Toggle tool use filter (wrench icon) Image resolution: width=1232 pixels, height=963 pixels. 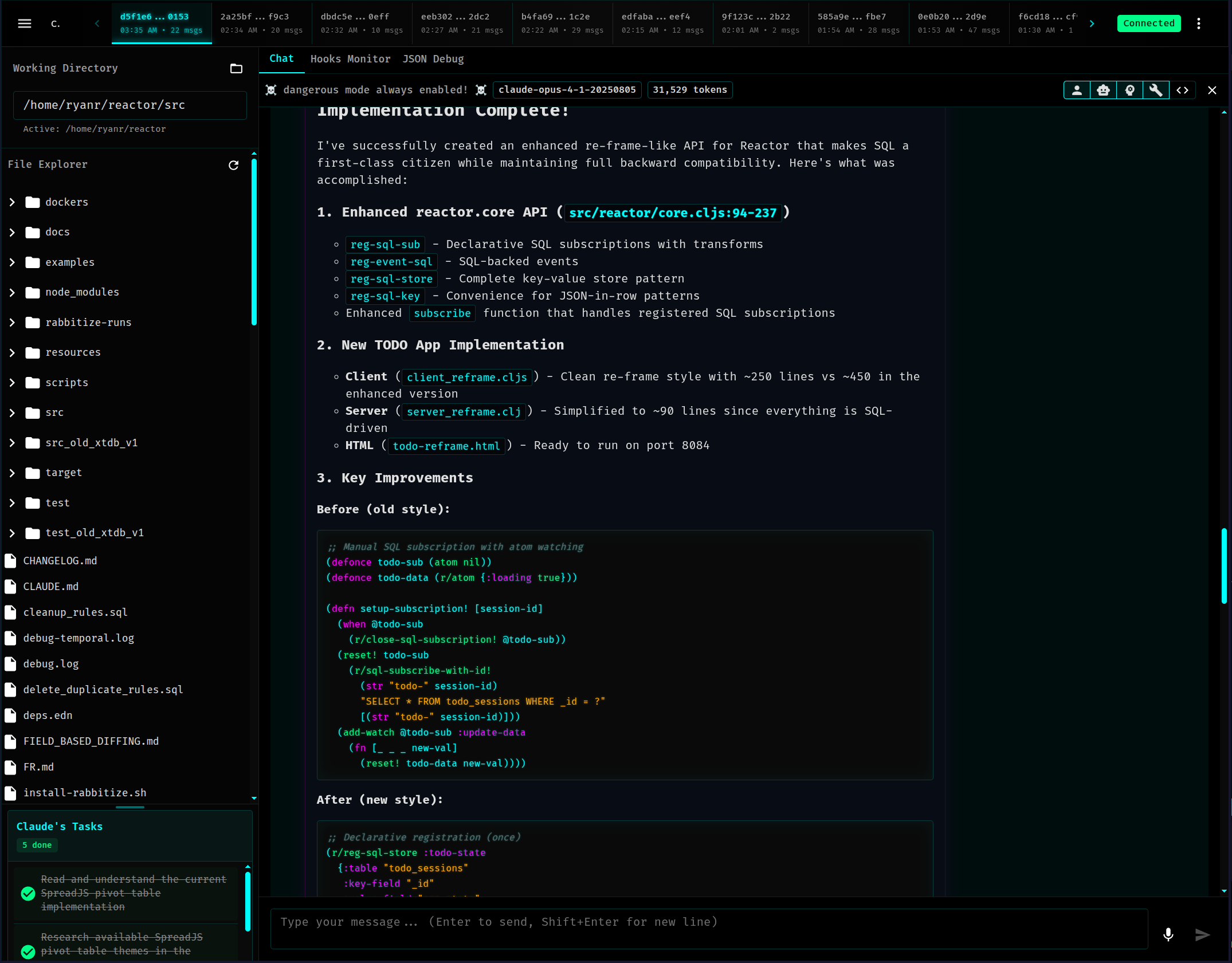(x=1156, y=90)
